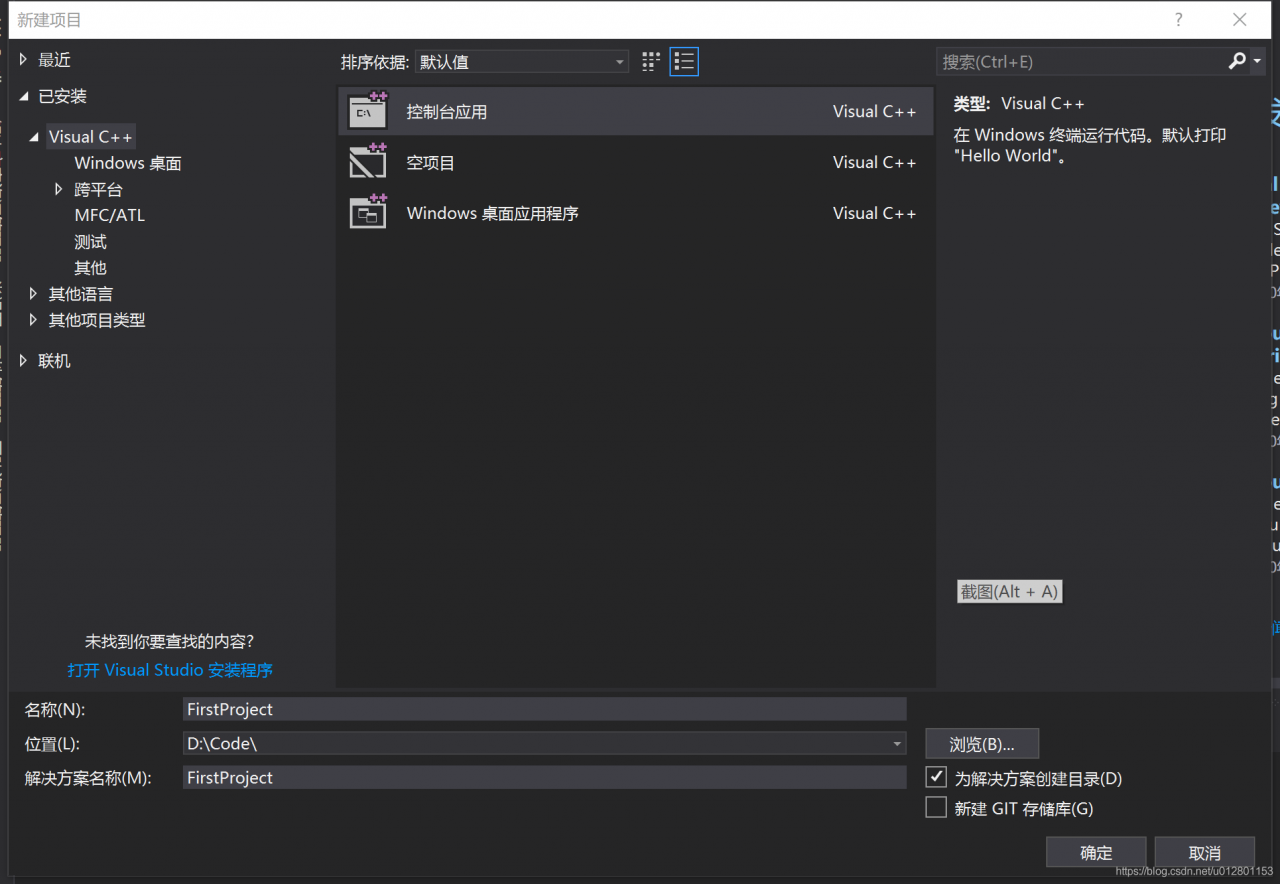The height and width of the screenshot is (884, 1280).
Task: Select 其他 under Visual C++
Action: click(x=90, y=268)
